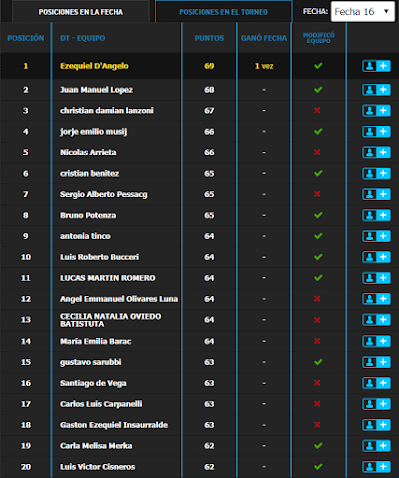Image resolution: width=399 pixels, height=478 pixels.
Task: Click the add-user icon beside Bruno Potenza
Action: 376,215
